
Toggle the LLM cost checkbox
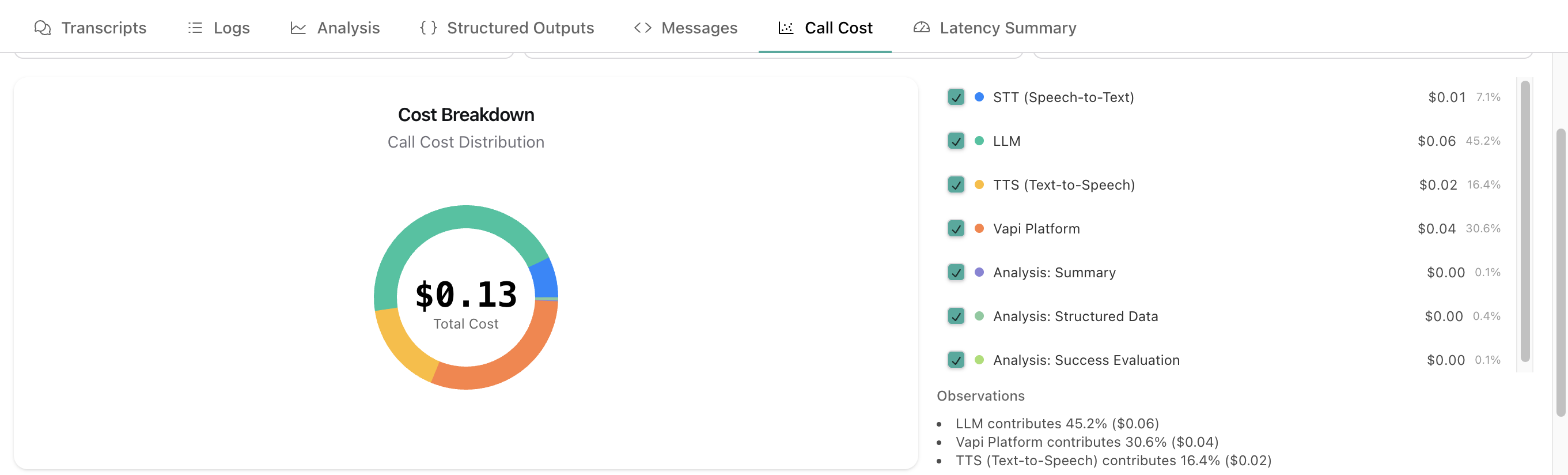tap(956, 141)
